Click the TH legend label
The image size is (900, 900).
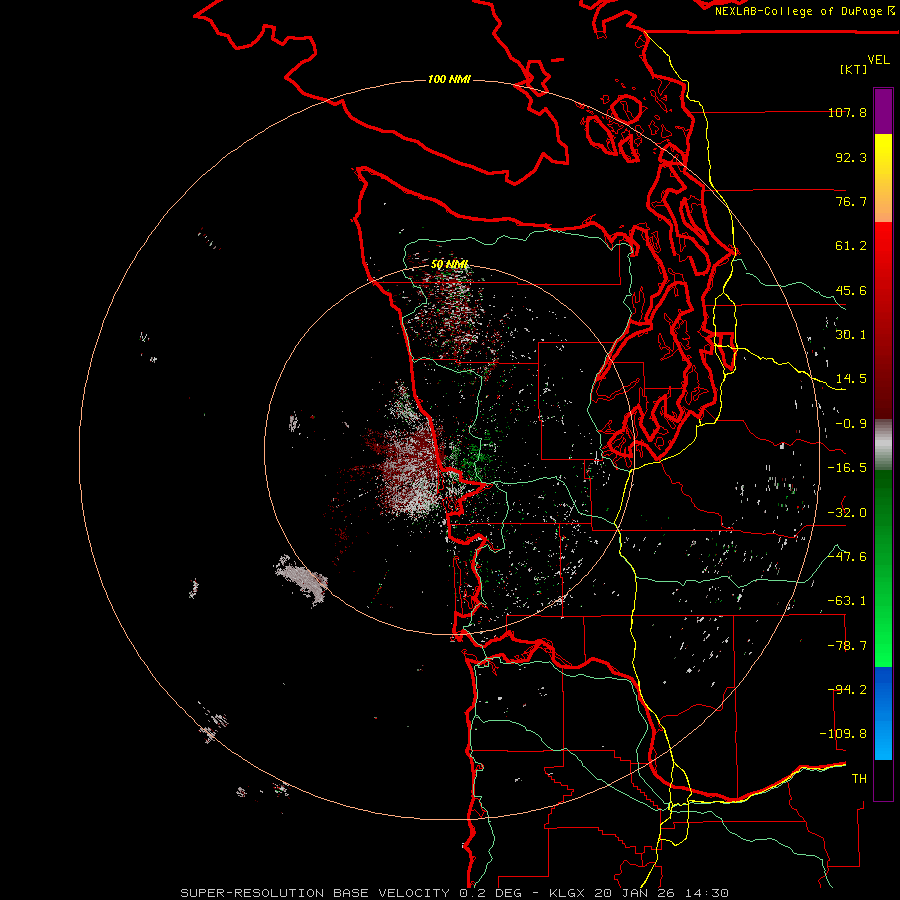(859, 779)
